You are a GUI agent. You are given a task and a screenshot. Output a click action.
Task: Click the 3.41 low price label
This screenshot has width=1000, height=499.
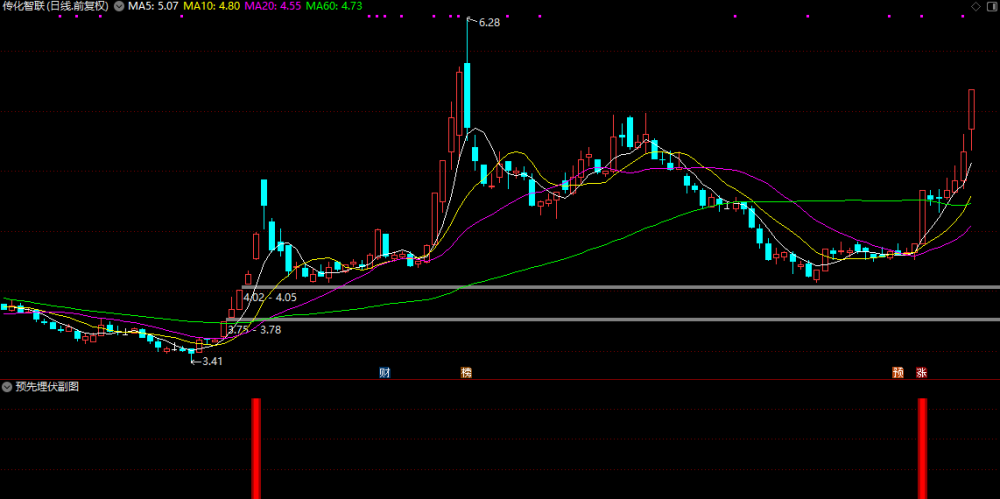click(x=212, y=361)
